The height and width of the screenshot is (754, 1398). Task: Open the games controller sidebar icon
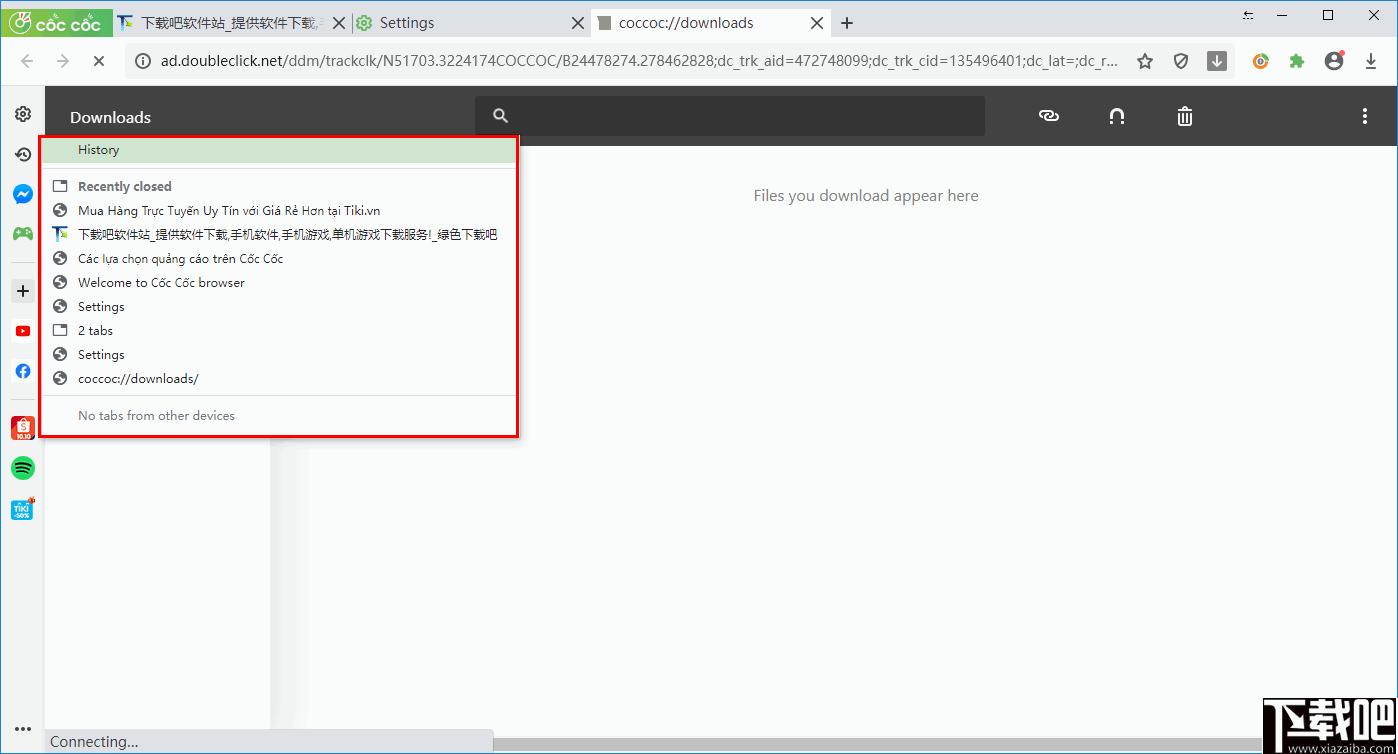pyautogui.click(x=22, y=234)
